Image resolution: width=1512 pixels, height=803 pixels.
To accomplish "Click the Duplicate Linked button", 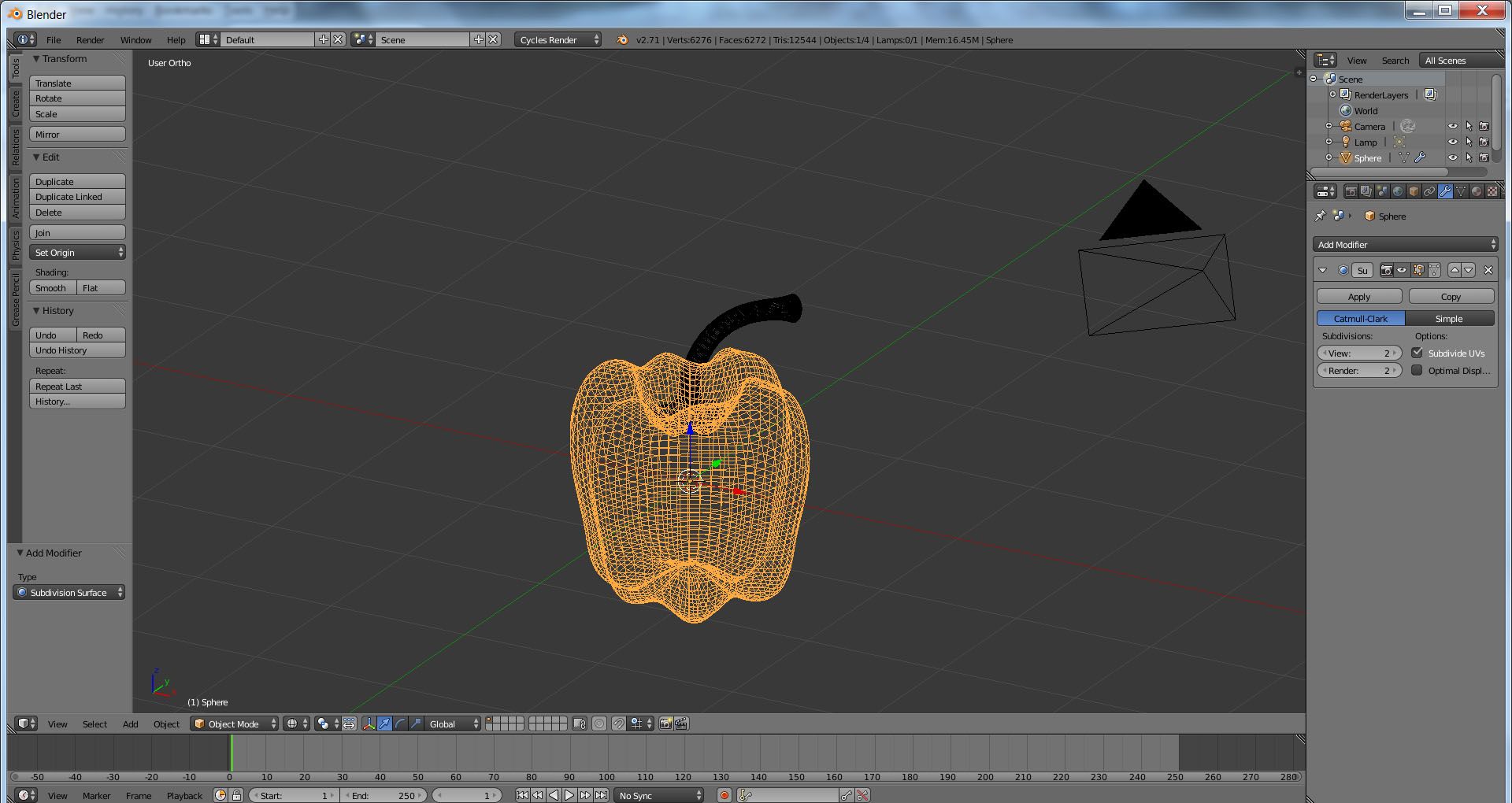I will point(77,197).
